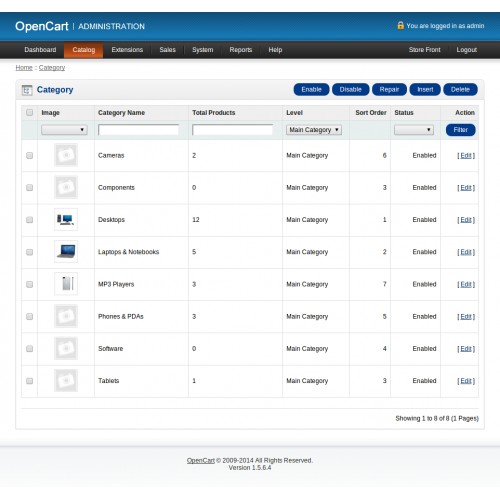500x500 pixels.
Task: Open the Status filter dropdown
Action: pos(414,130)
